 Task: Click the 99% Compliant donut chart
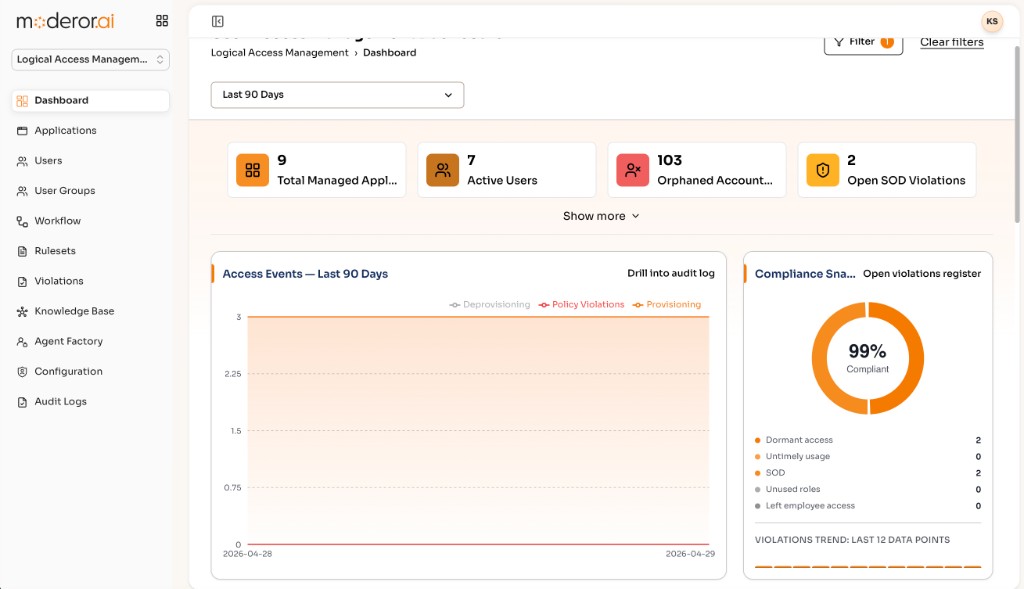tap(867, 358)
